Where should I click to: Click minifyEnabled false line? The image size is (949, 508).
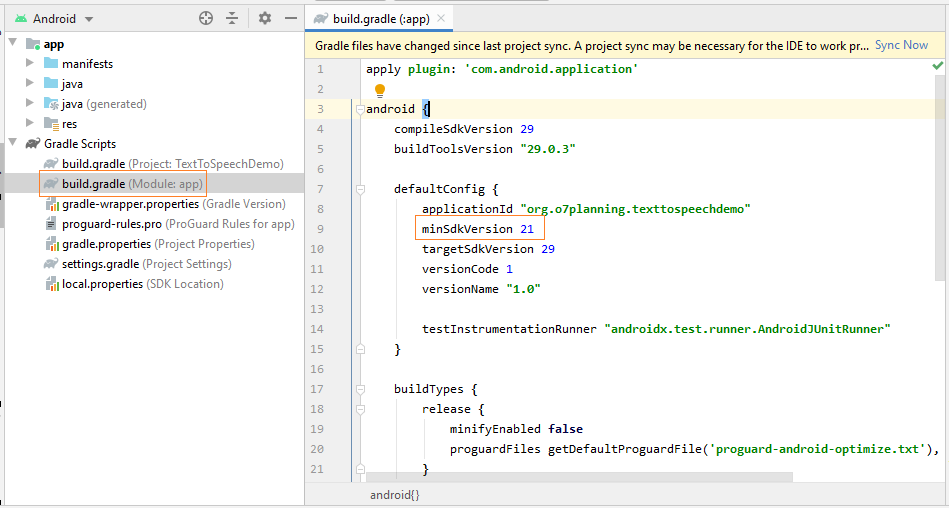click(x=516, y=429)
